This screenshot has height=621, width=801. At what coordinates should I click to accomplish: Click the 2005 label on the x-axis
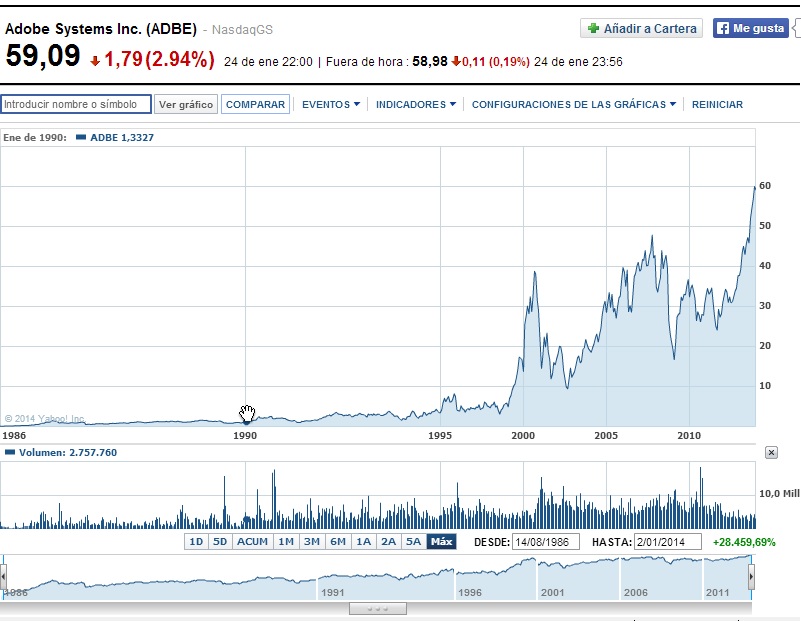tap(606, 436)
